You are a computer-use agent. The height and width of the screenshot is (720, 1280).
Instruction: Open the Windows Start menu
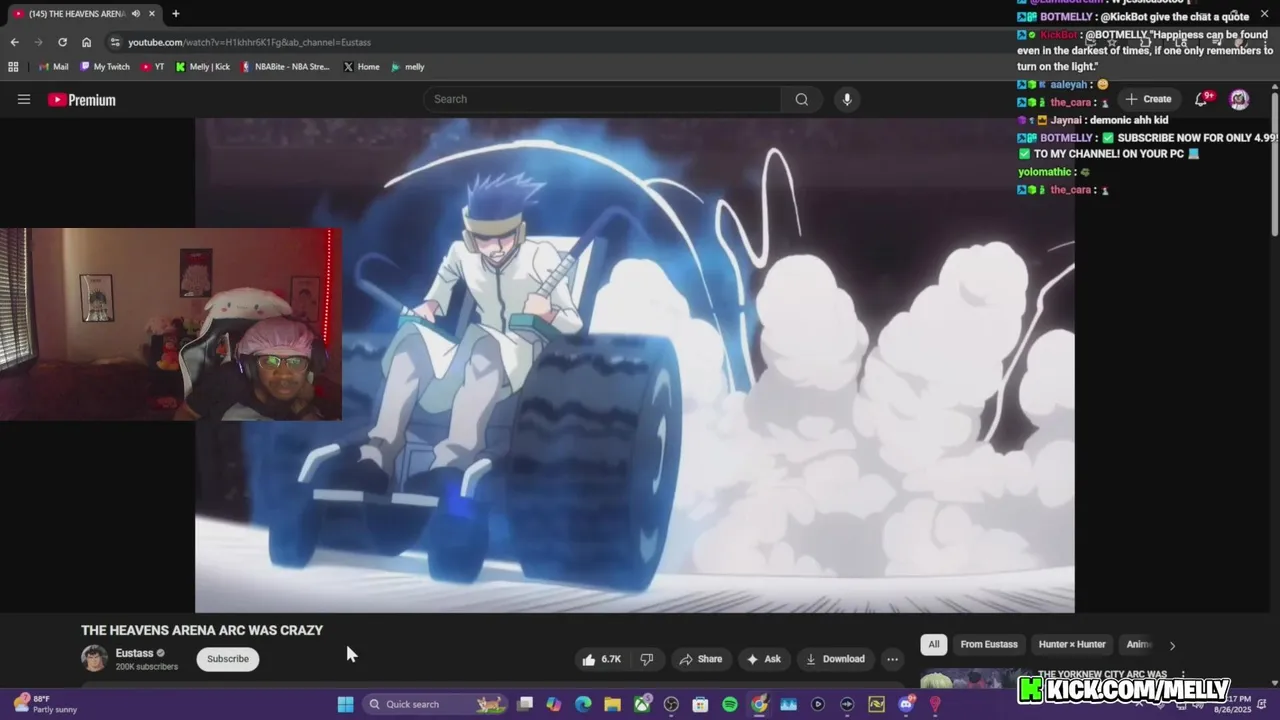tap(345, 704)
